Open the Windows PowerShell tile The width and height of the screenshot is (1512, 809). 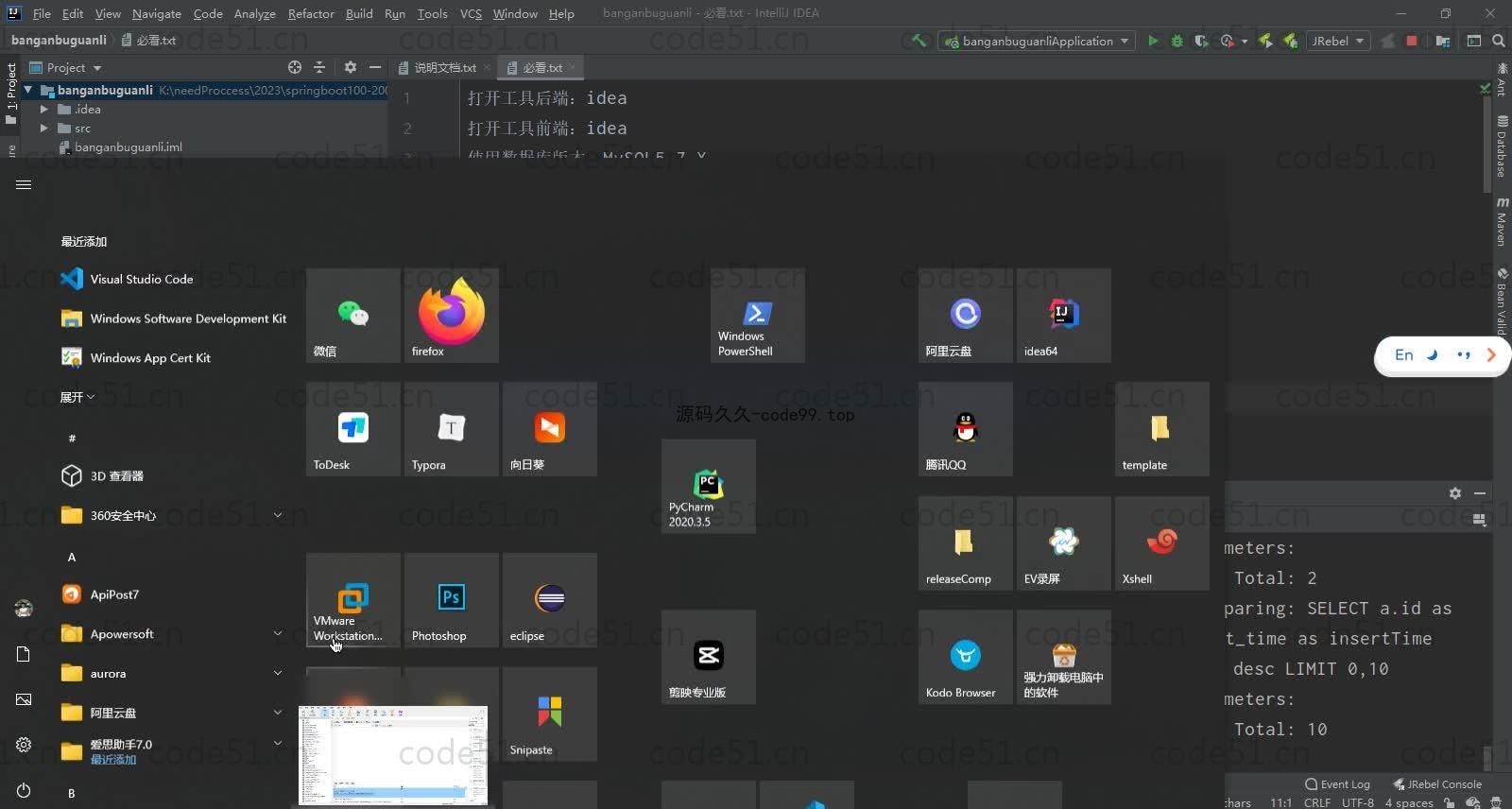pos(758,316)
